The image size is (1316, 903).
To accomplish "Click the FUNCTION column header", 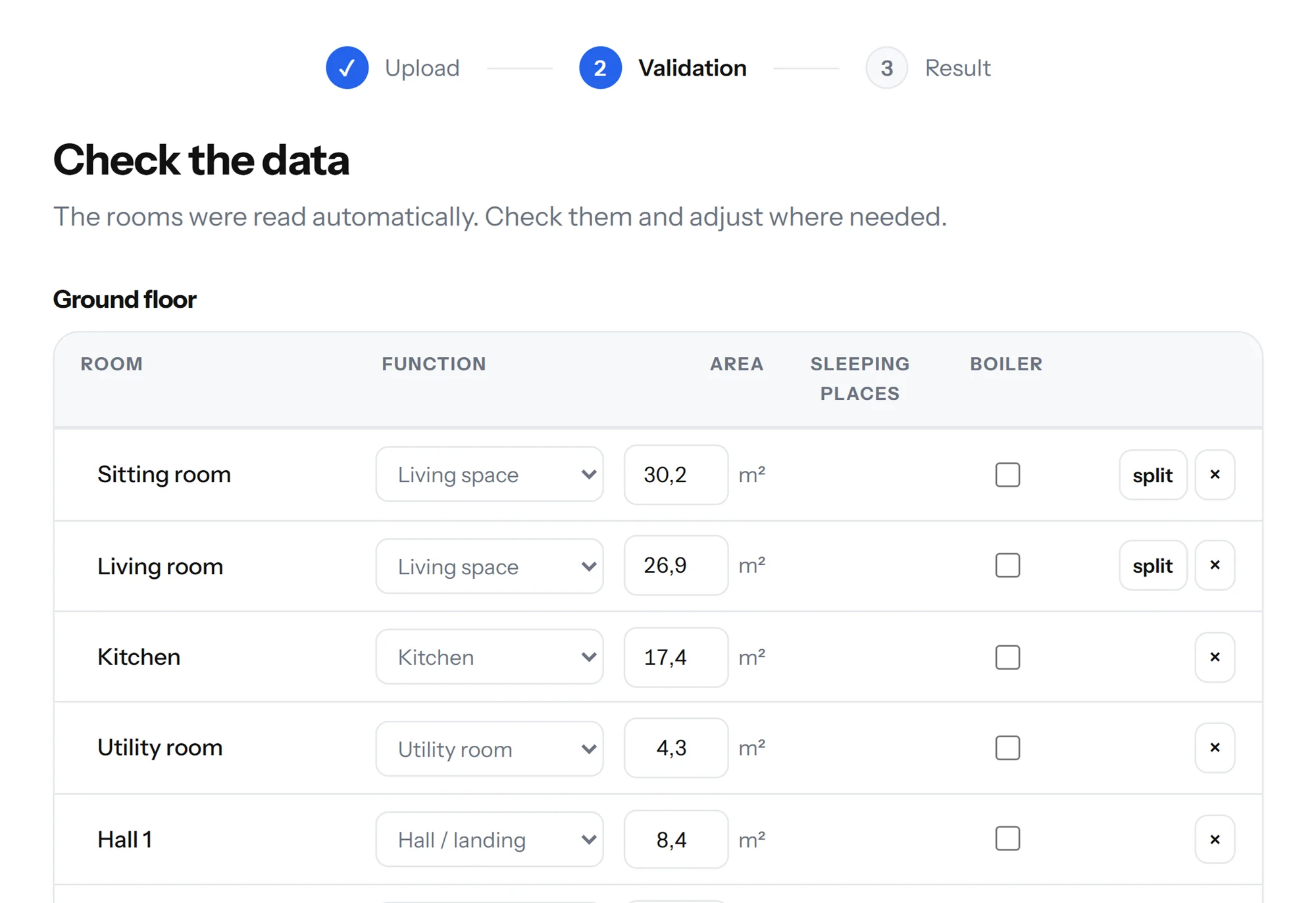I will pyautogui.click(x=434, y=364).
